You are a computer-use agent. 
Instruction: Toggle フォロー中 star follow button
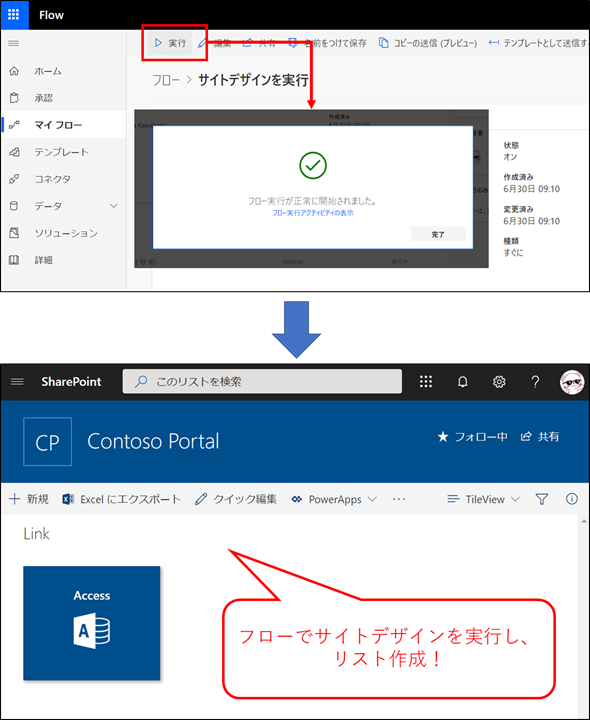pyautogui.click(x=472, y=437)
